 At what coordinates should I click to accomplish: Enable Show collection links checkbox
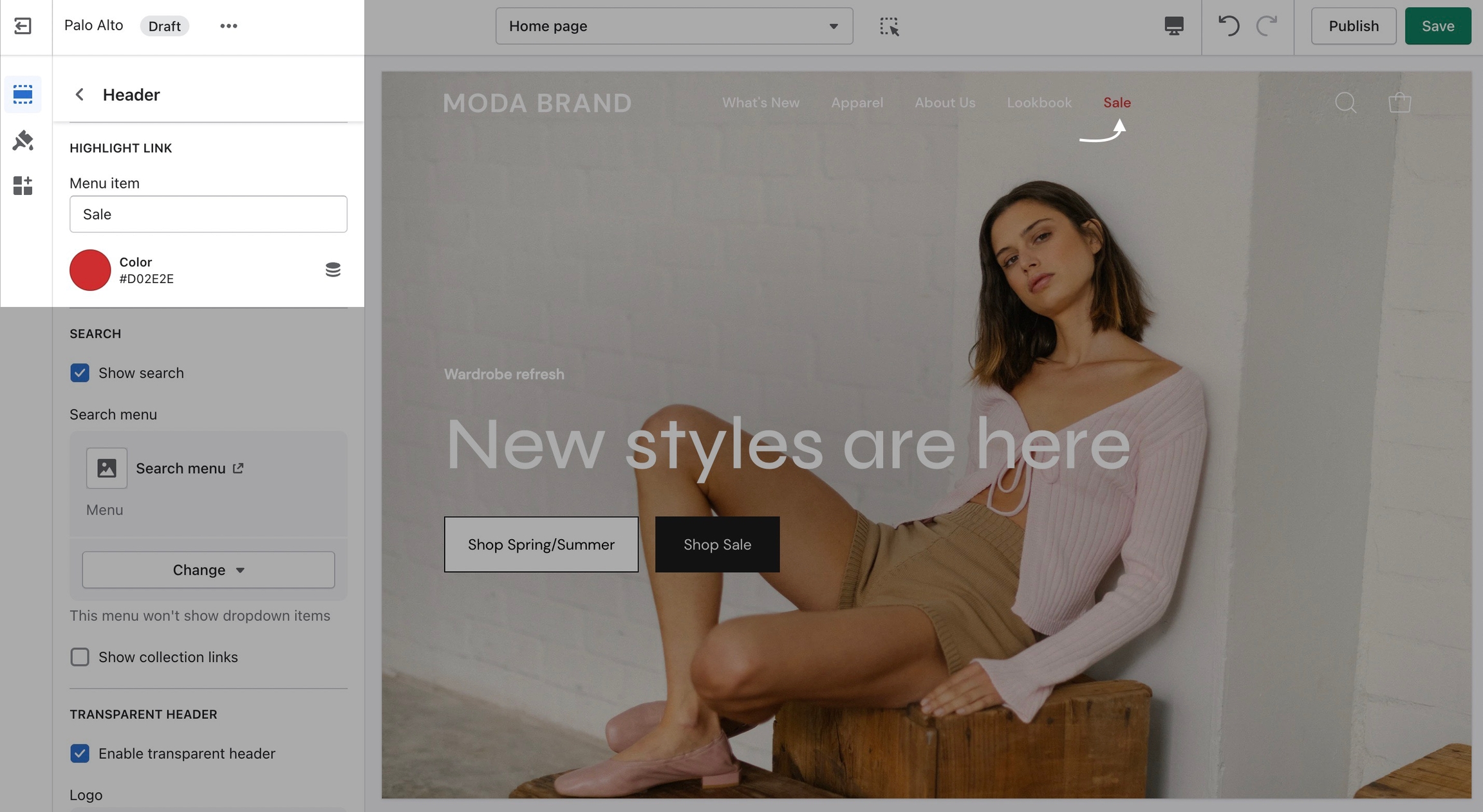pos(80,657)
